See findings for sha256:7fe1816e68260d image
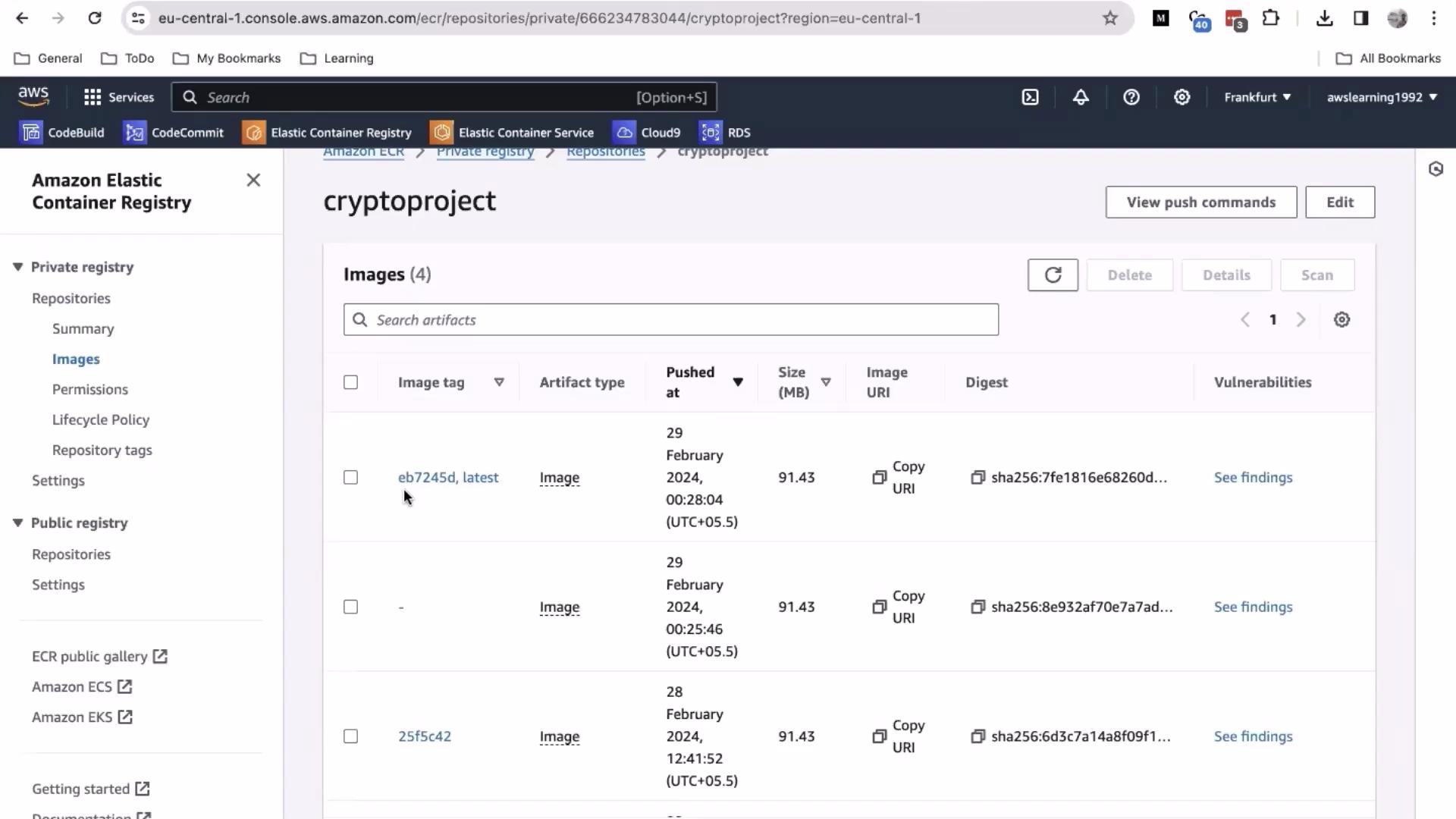 [1253, 478]
